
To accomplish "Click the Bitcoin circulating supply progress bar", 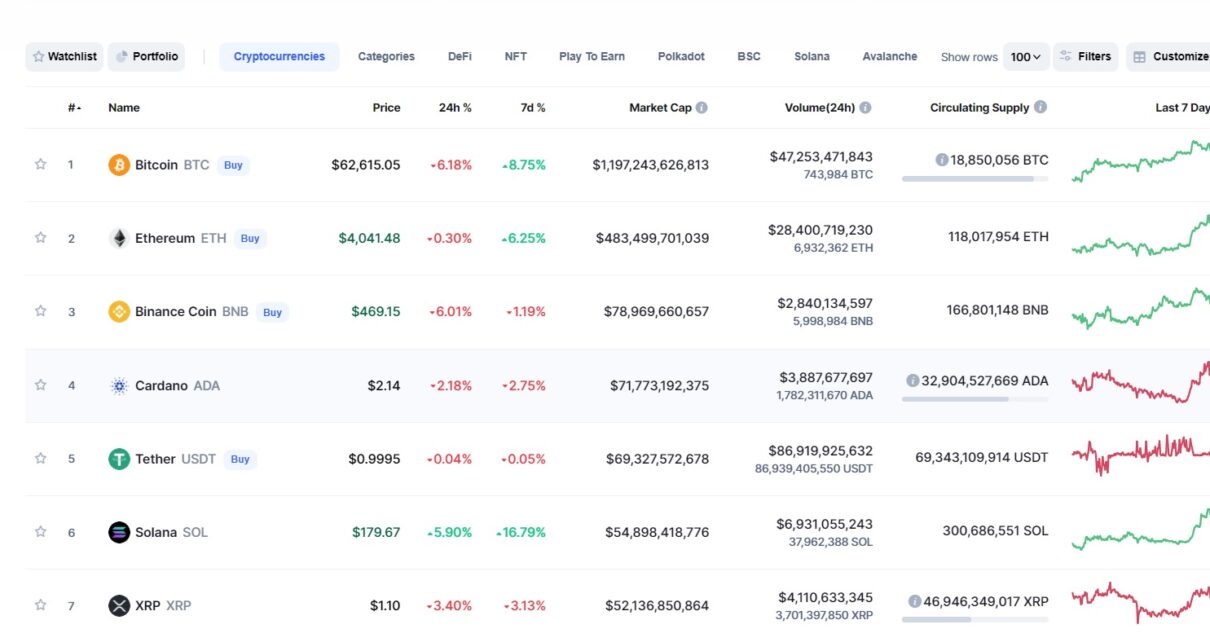I will (x=975, y=179).
